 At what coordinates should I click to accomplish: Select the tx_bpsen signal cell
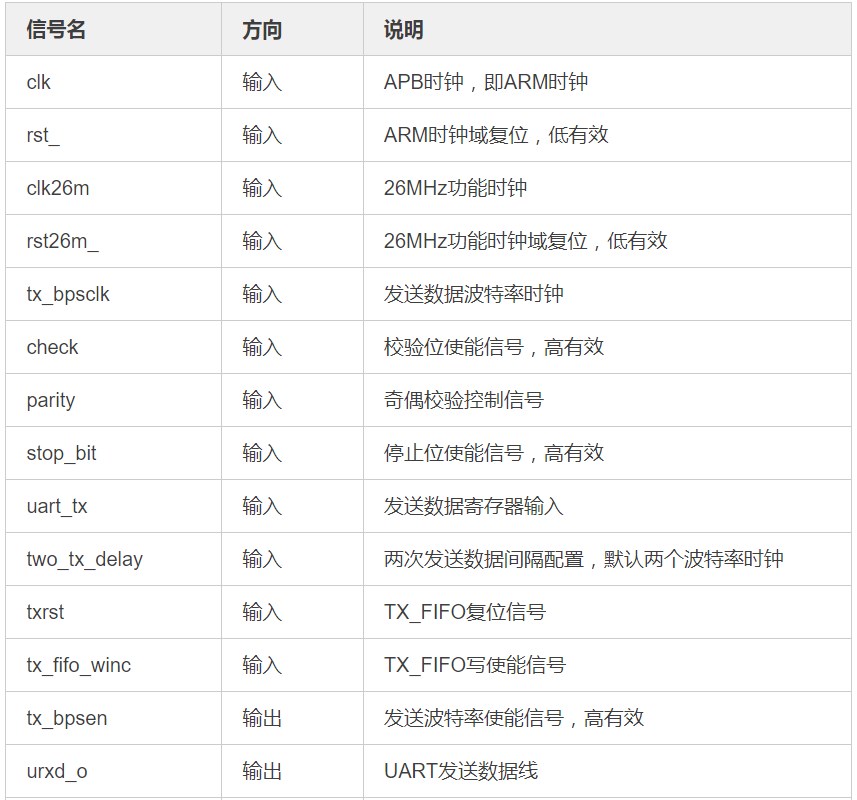click(67, 718)
